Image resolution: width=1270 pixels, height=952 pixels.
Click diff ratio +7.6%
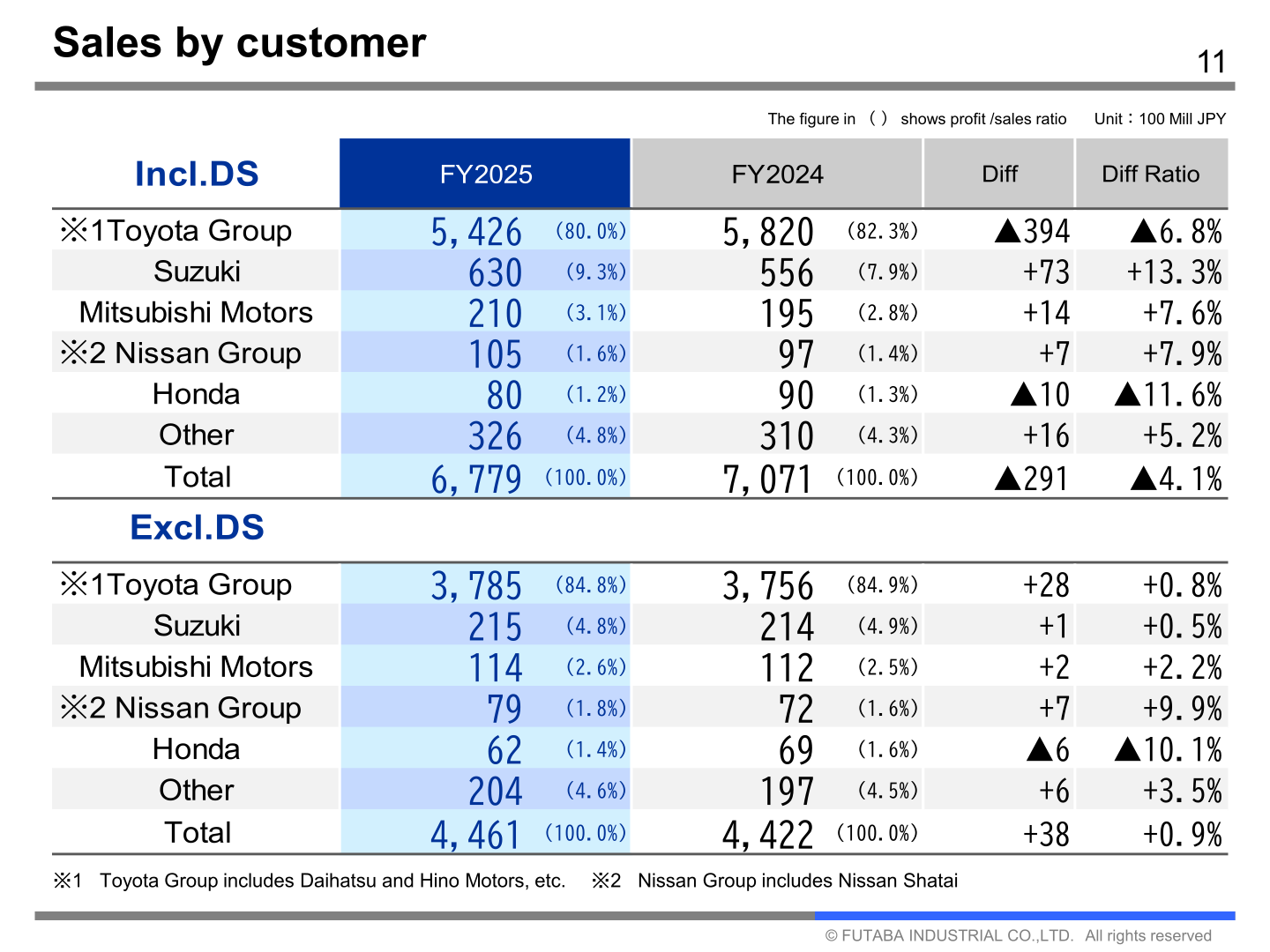click(1183, 313)
